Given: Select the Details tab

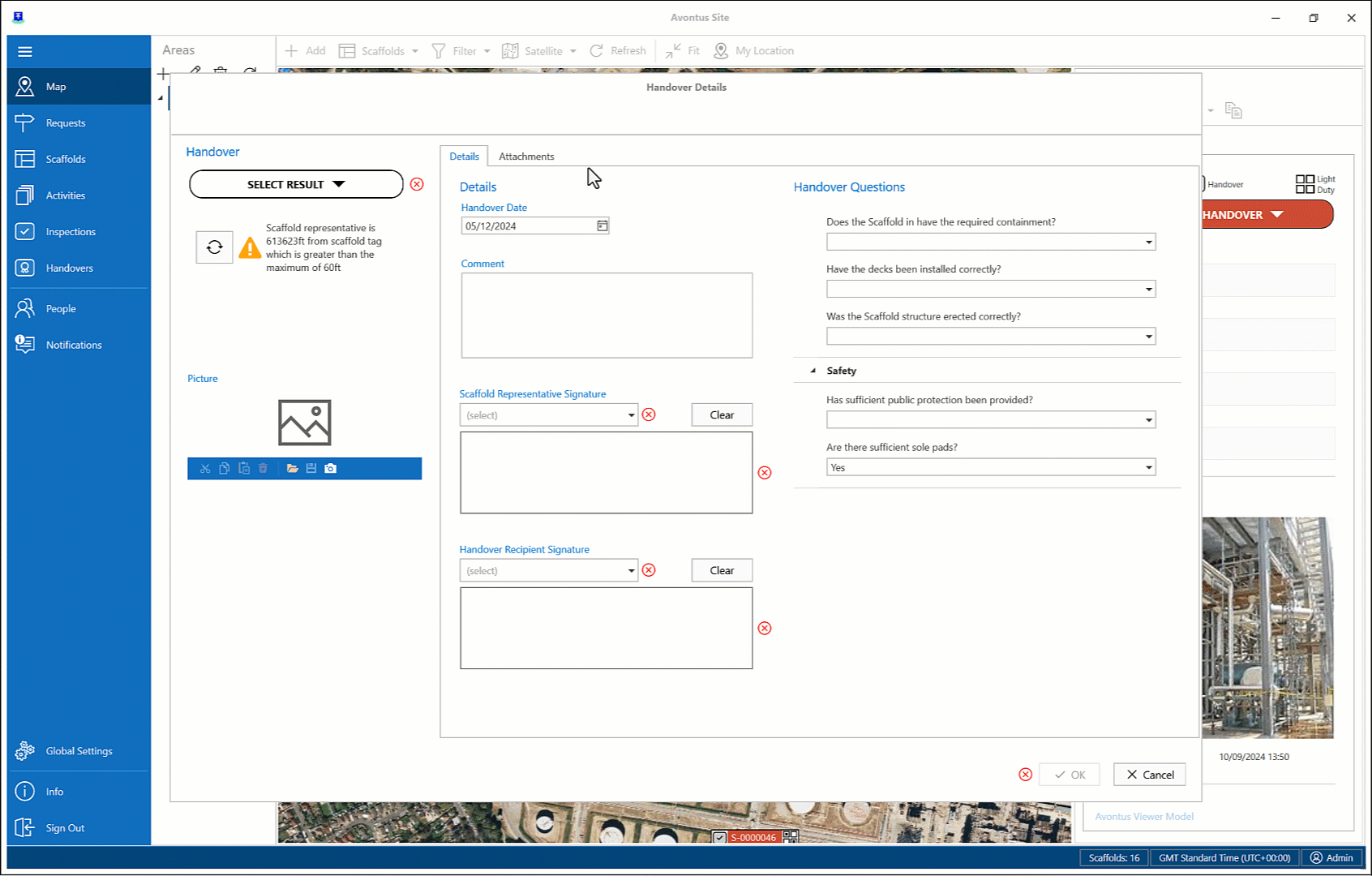Looking at the screenshot, I should (464, 157).
